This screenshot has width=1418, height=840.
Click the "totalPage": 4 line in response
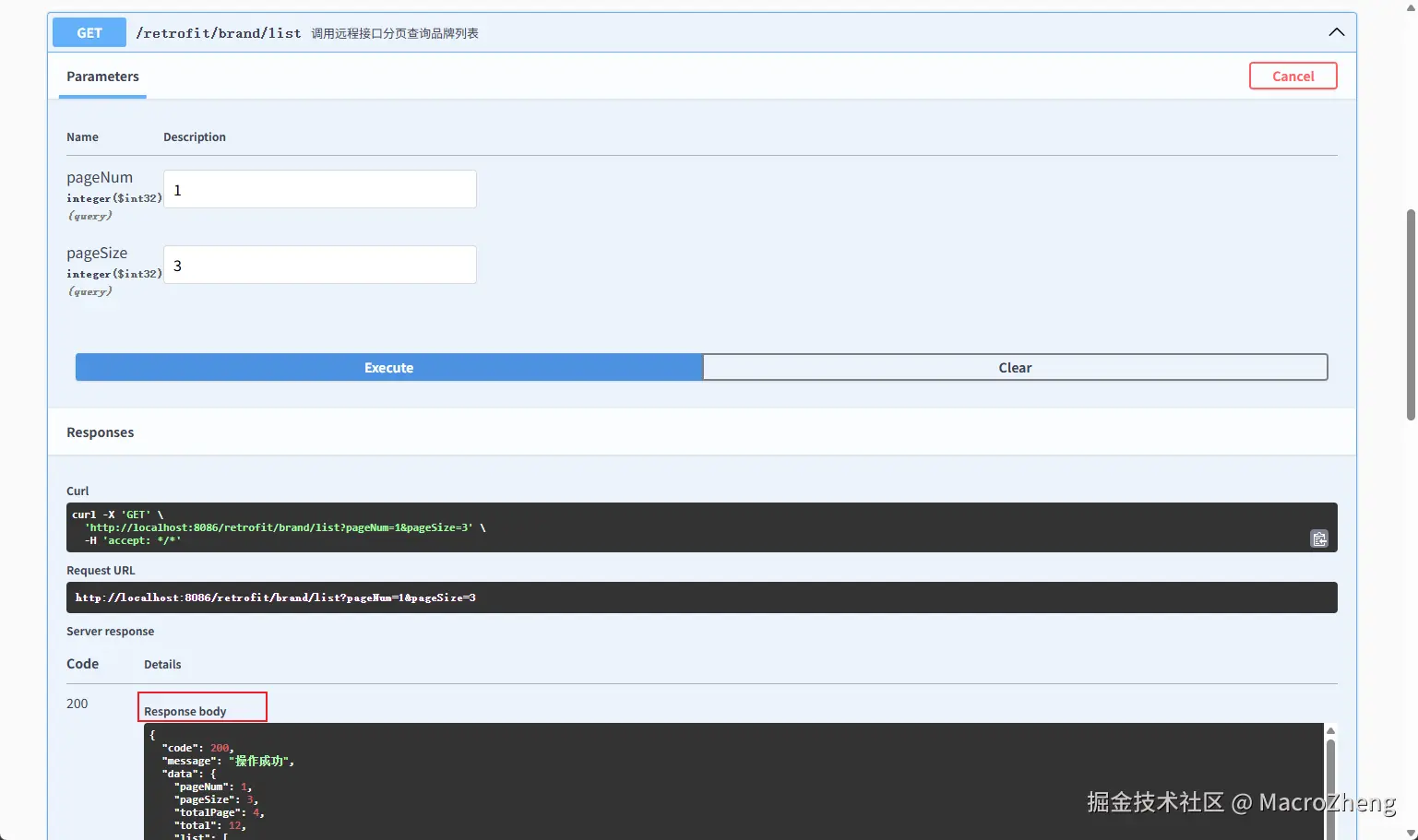click(219, 812)
